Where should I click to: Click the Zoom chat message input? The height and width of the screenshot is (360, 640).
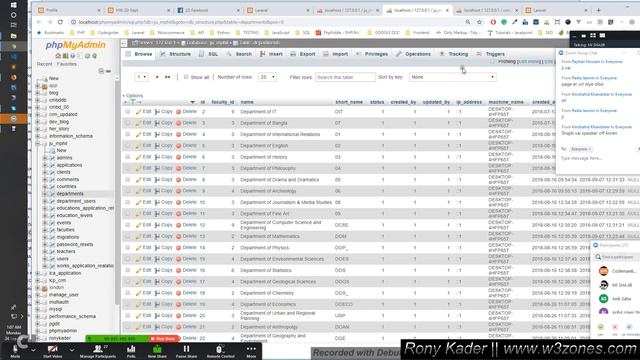pos(598,158)
